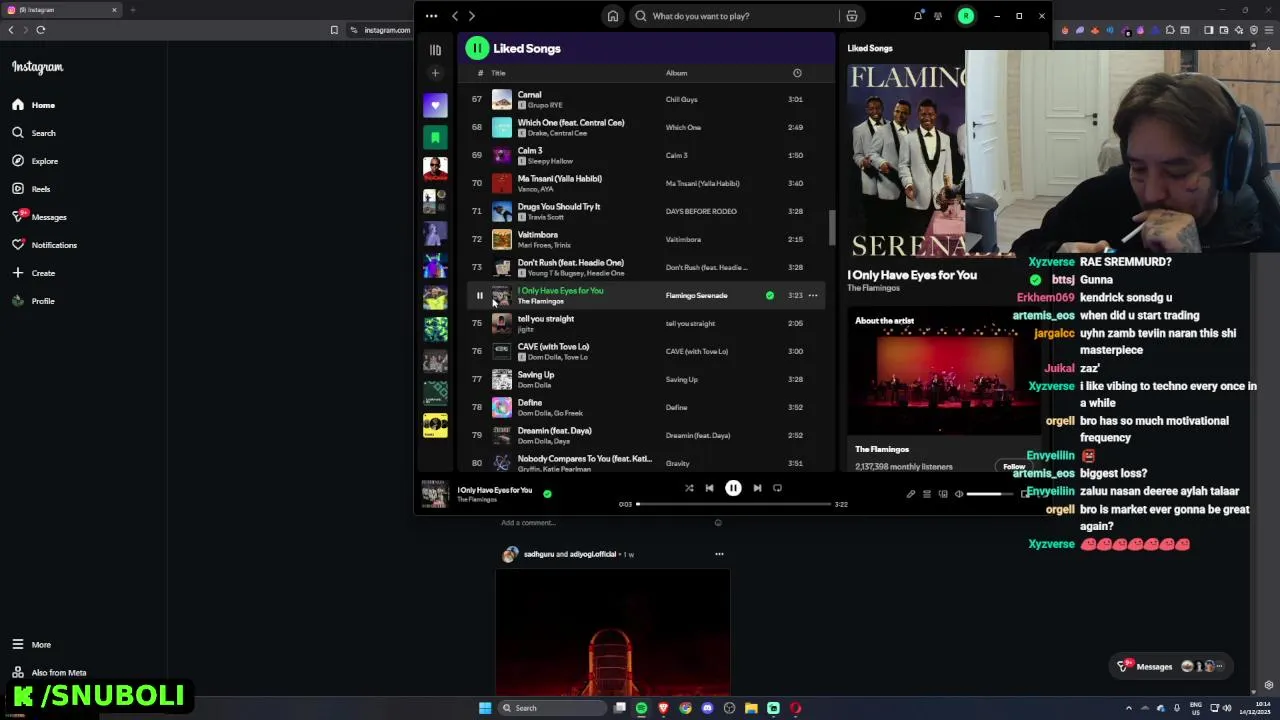Open Spotify user profile avatar
Image resolution: width=1280 pixels, height=720 pixels.
[966, 16]
